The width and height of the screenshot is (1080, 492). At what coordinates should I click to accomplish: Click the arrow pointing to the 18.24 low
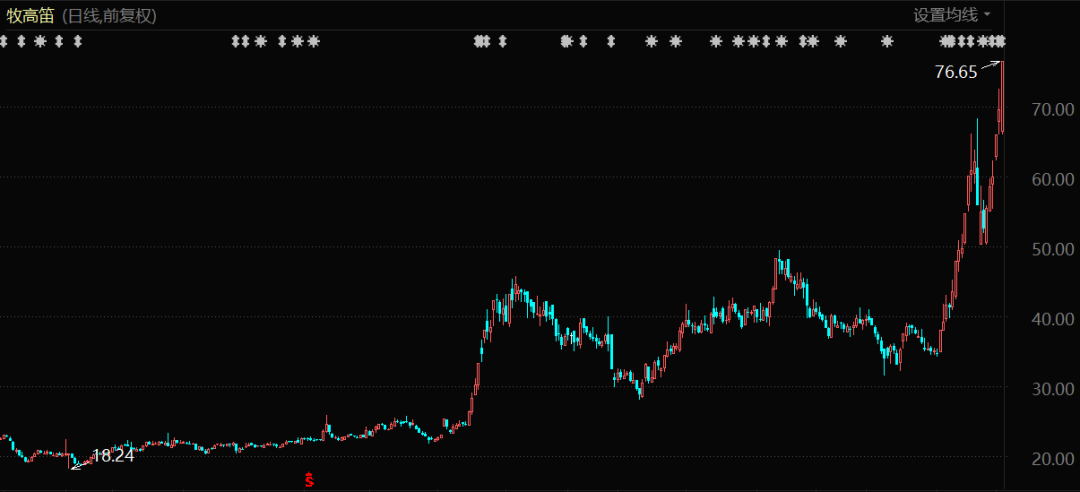tap(80, 462)
